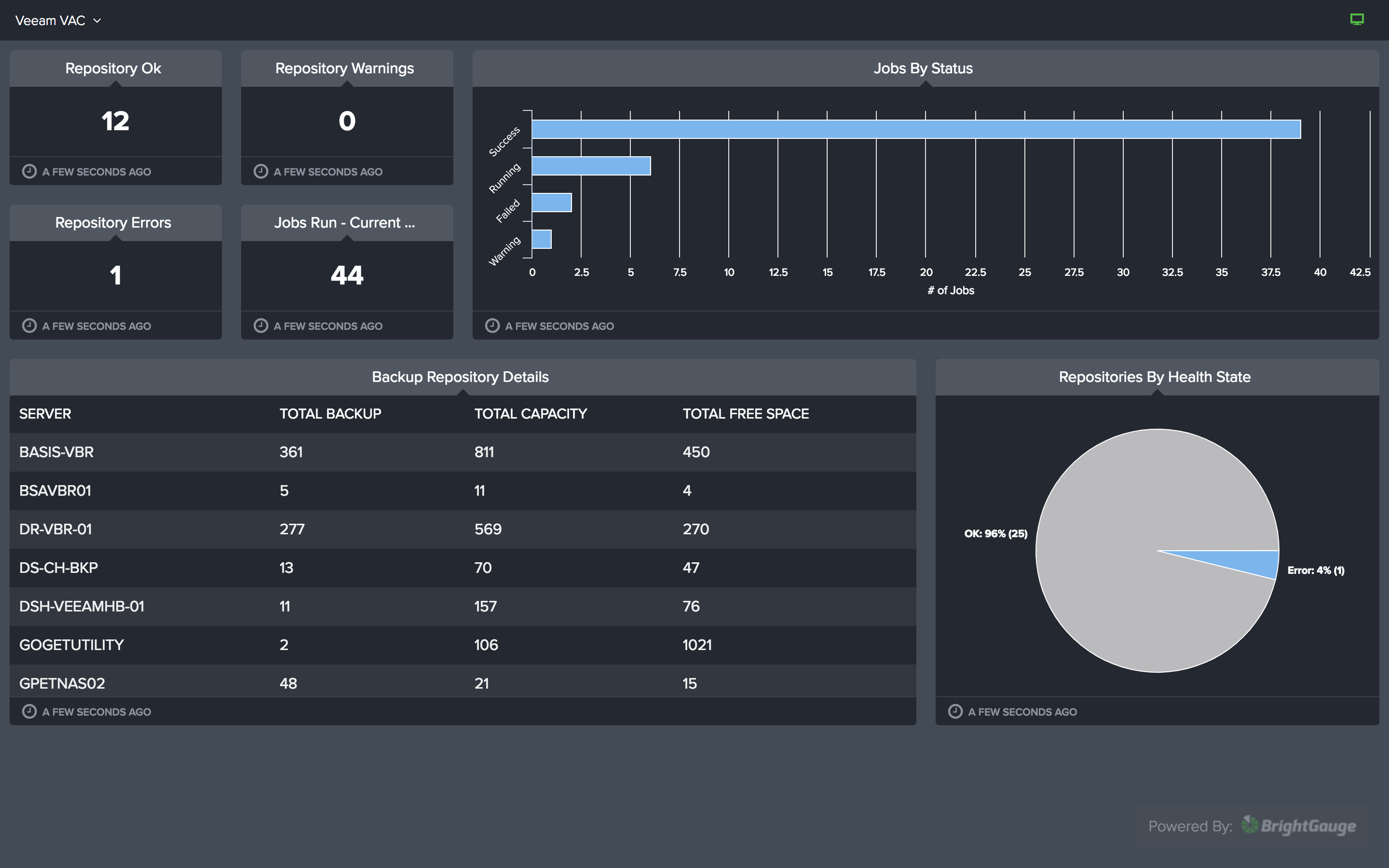Viewport: 1389px width, 868px height.
Task: Select the GPETNAS02 server row
Action: [463, 681]
